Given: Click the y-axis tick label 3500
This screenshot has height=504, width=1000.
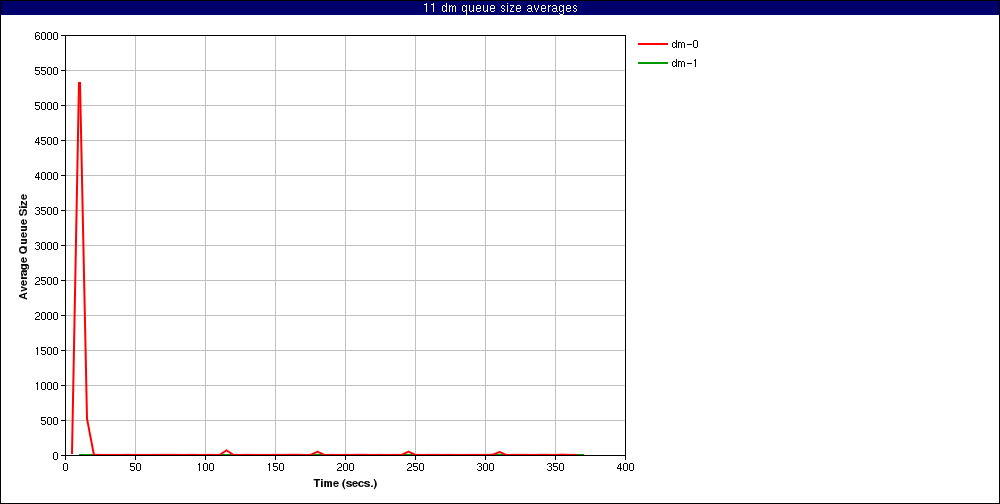Looking at the screenshot, I should pos(48,211).
